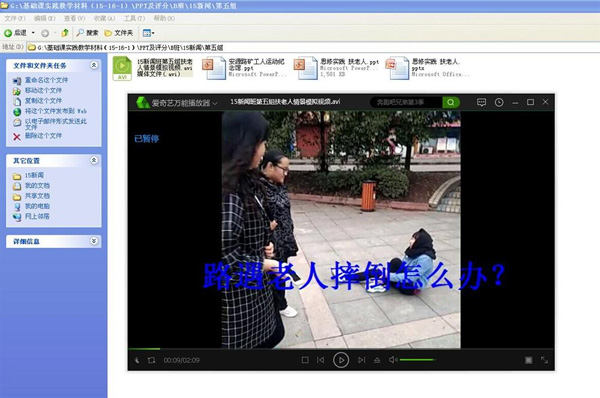Collapse the 文件和文件夹任务 panel

click(94, 65)
